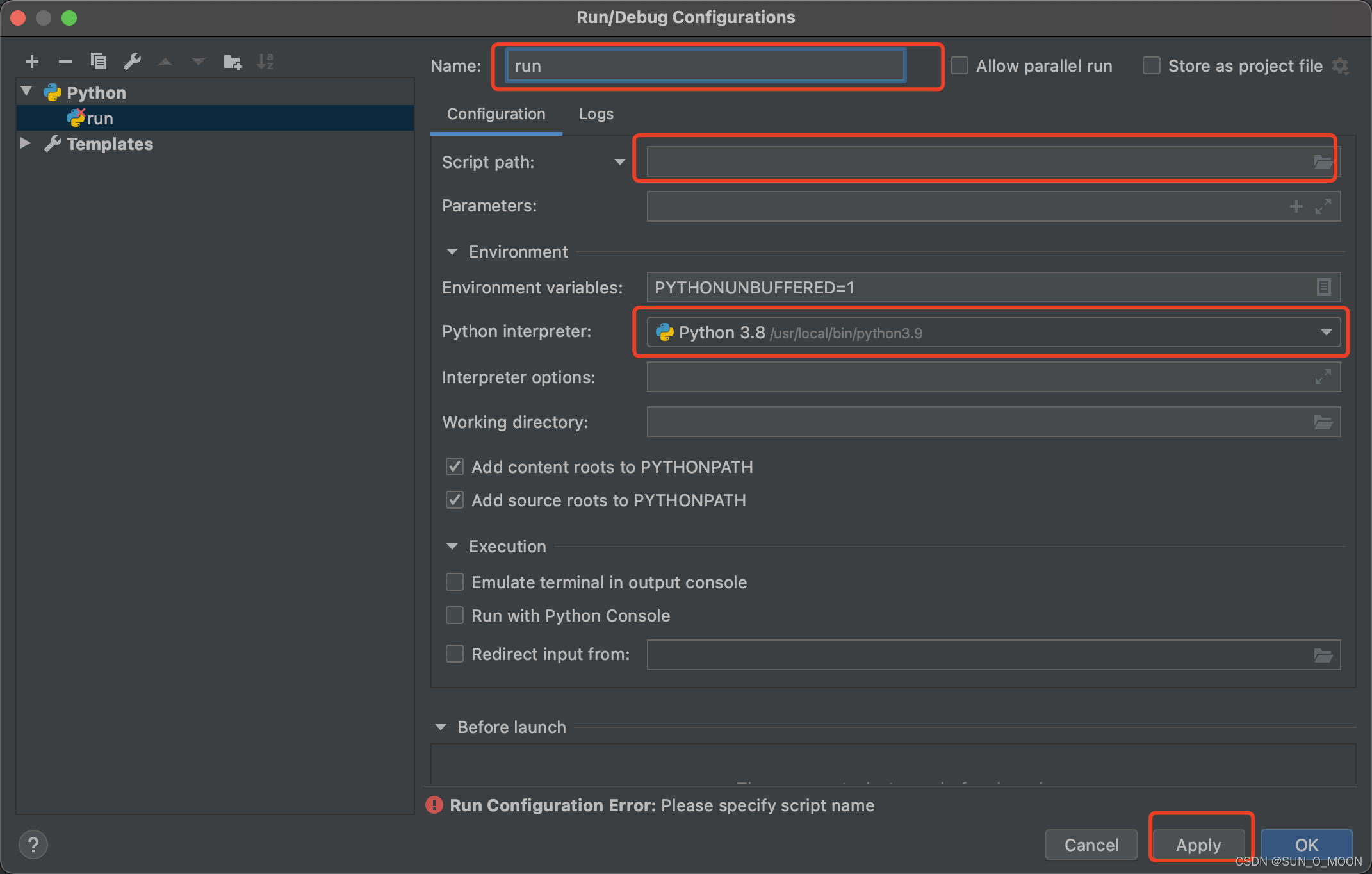The image size is (1372, 874).
Task: Toggle Add content roots to PYTHONPATH
Action: pyautogui.click(x=455, y=466)
